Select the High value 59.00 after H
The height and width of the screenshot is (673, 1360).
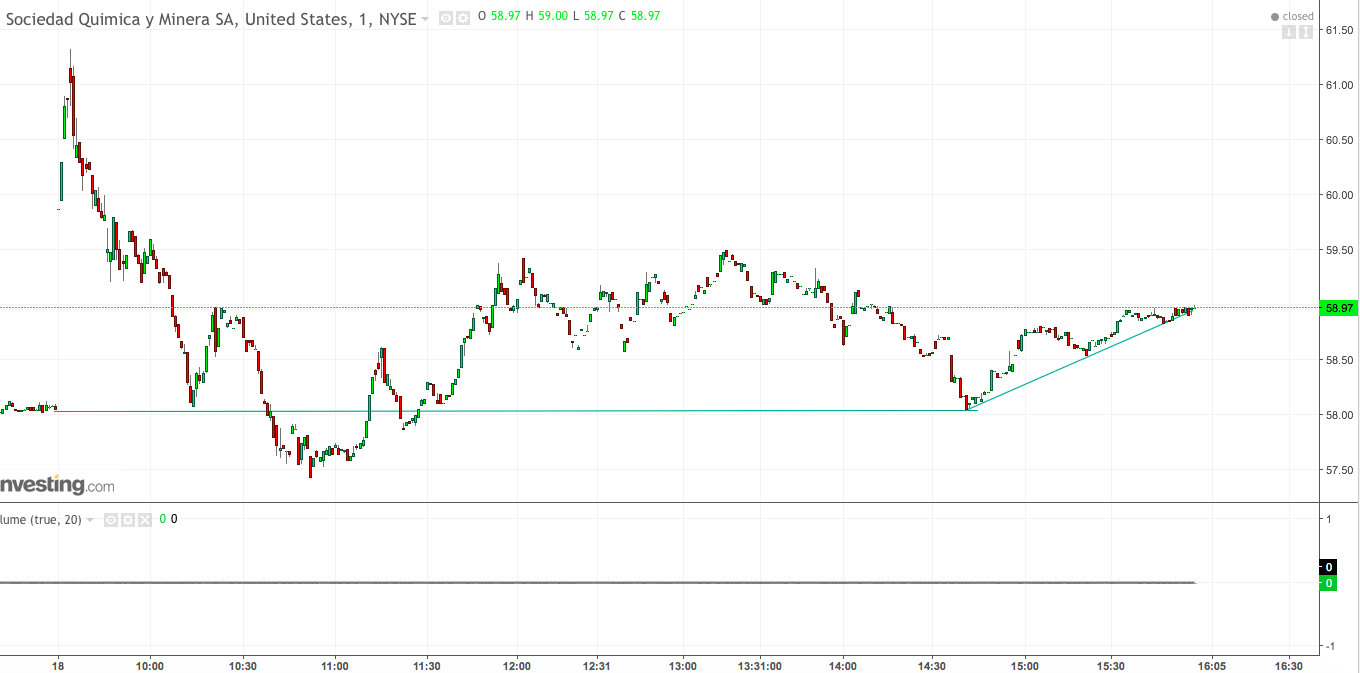(x=553, y=16)
